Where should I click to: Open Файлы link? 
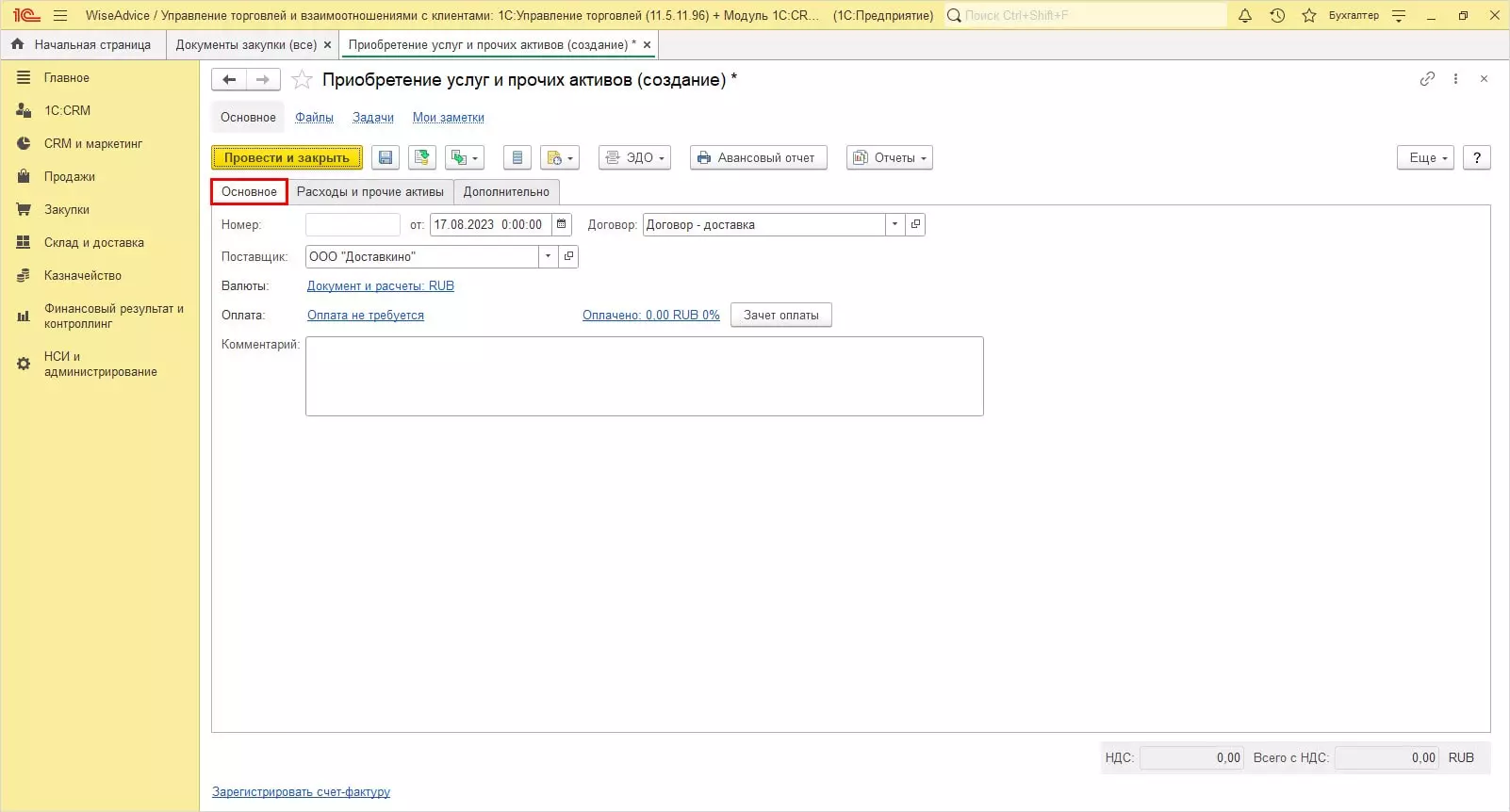(x=314, y=117)
